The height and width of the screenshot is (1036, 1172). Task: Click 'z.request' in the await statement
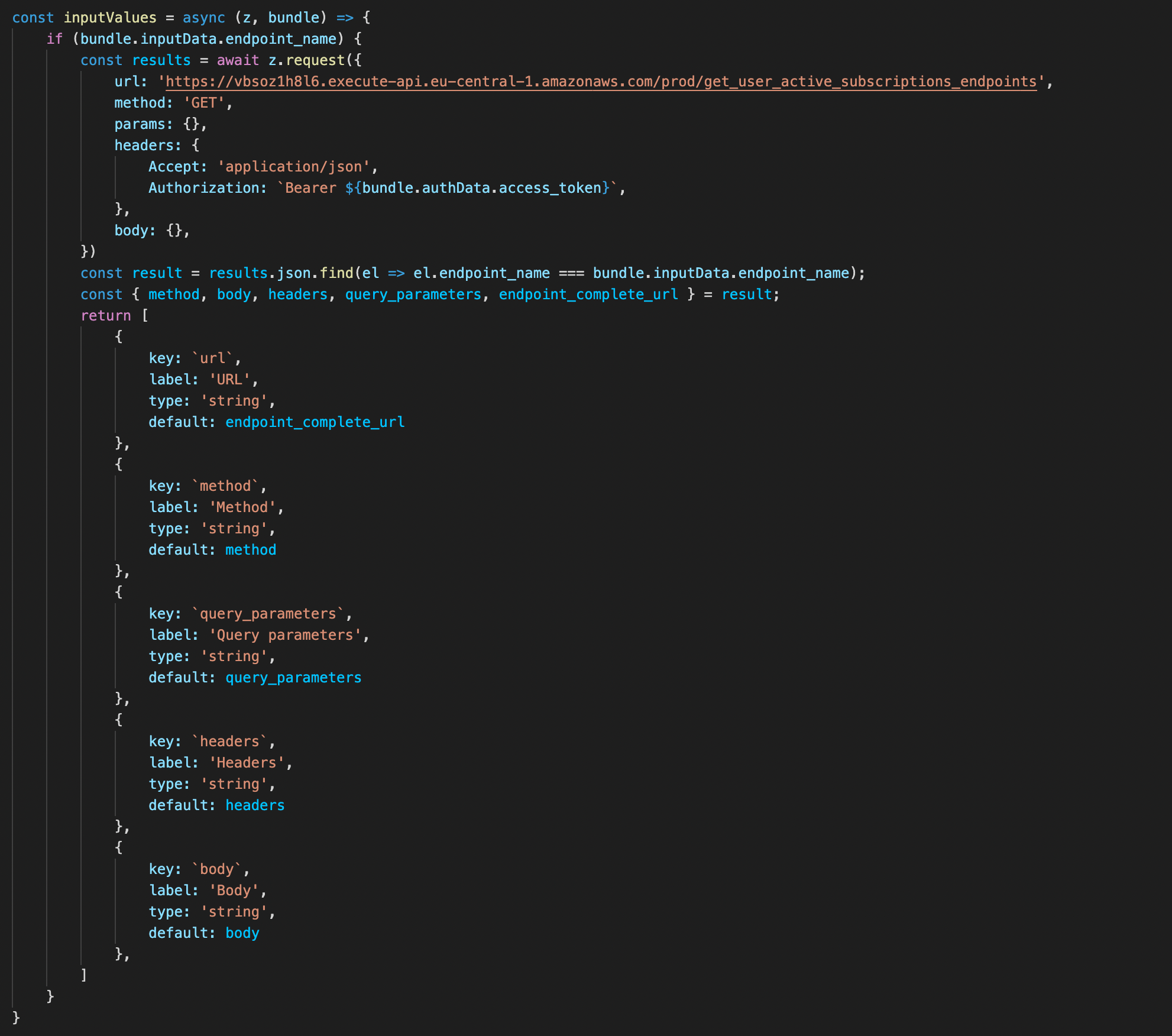pyautogui.click(x=306, y=60)
